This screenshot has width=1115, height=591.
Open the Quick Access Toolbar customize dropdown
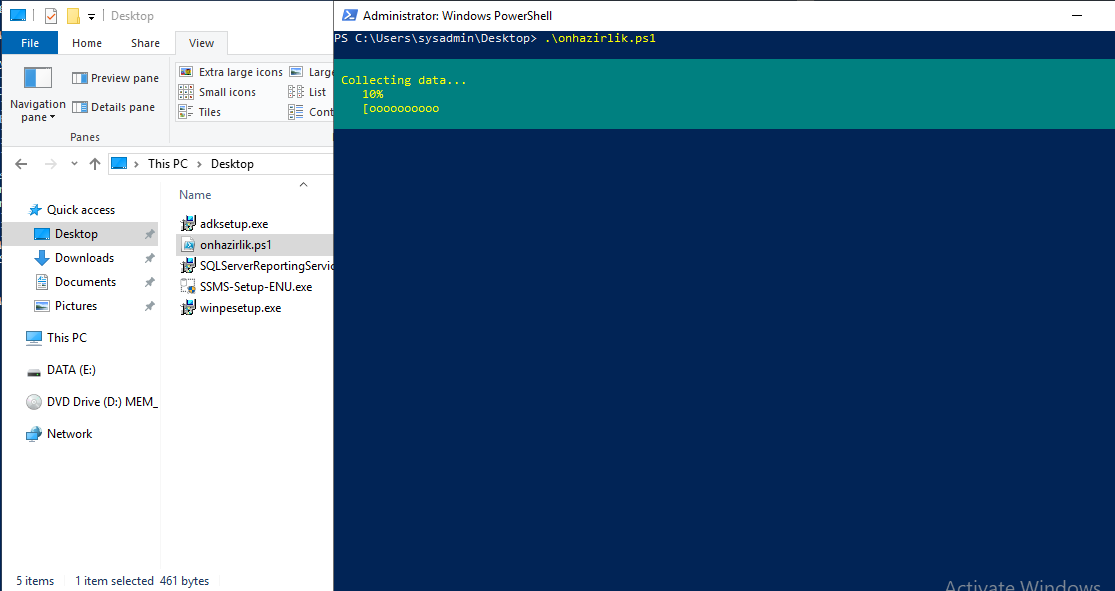click(x=91, y=15)
